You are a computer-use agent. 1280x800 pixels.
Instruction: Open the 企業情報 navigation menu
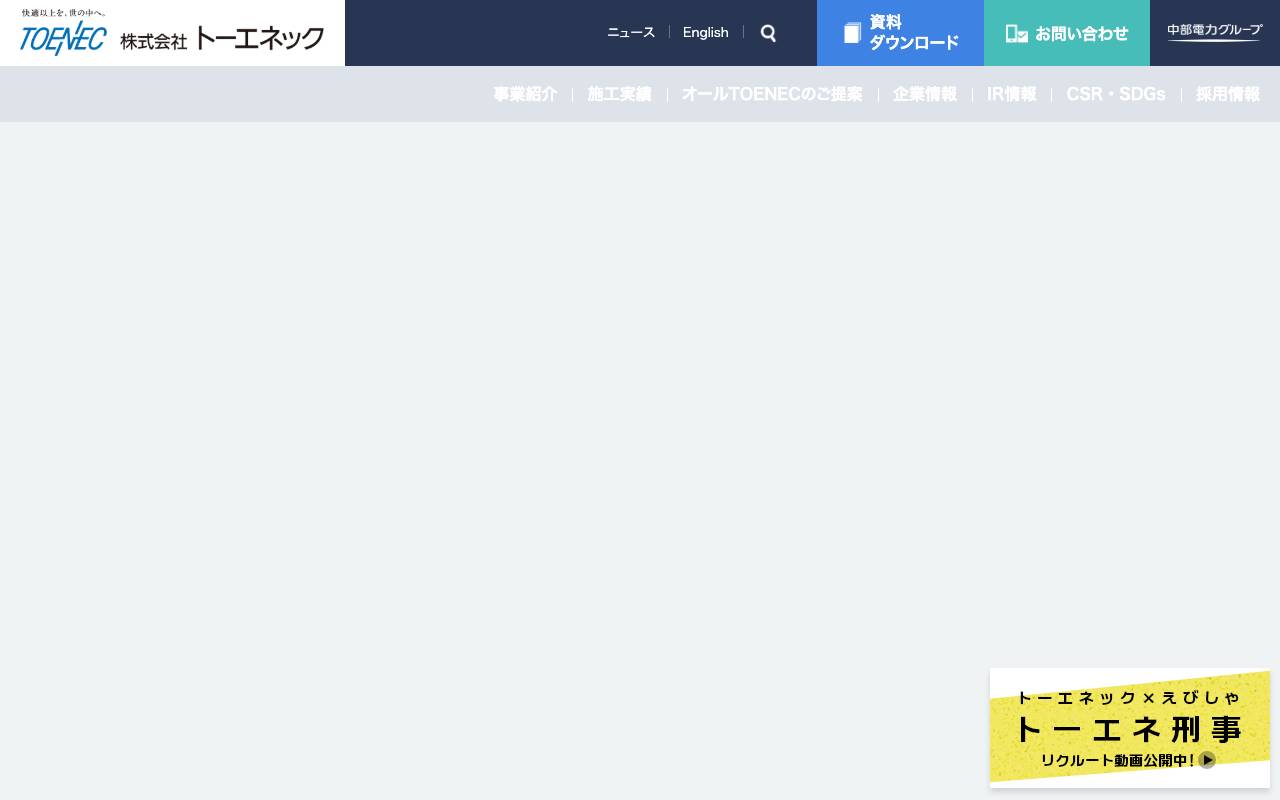coord(924,94)
